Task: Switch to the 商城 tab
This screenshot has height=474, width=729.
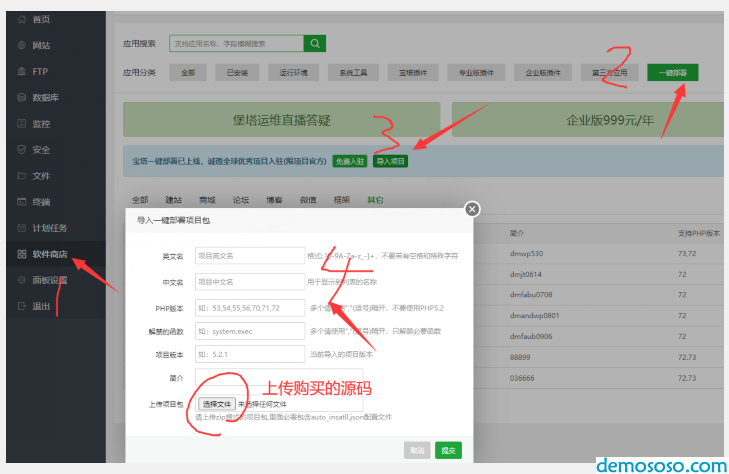Action: tap(207, 200)
